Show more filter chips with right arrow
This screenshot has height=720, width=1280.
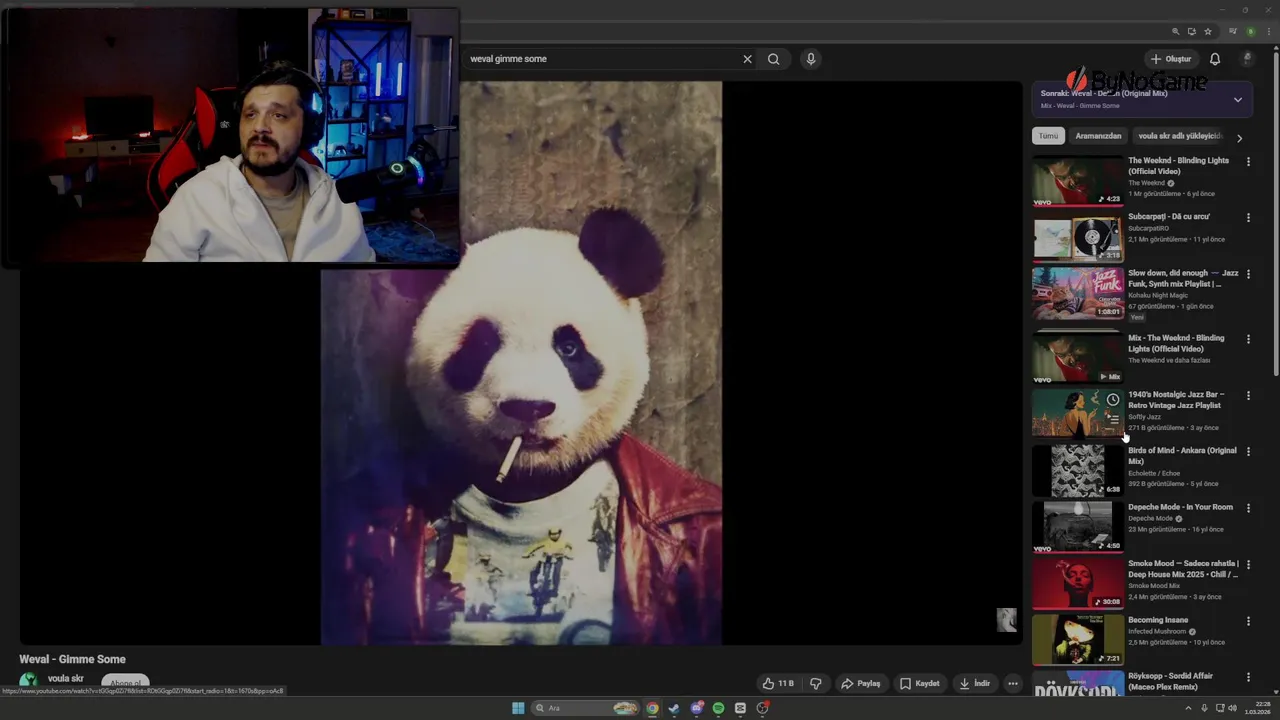coord(1239,138)
